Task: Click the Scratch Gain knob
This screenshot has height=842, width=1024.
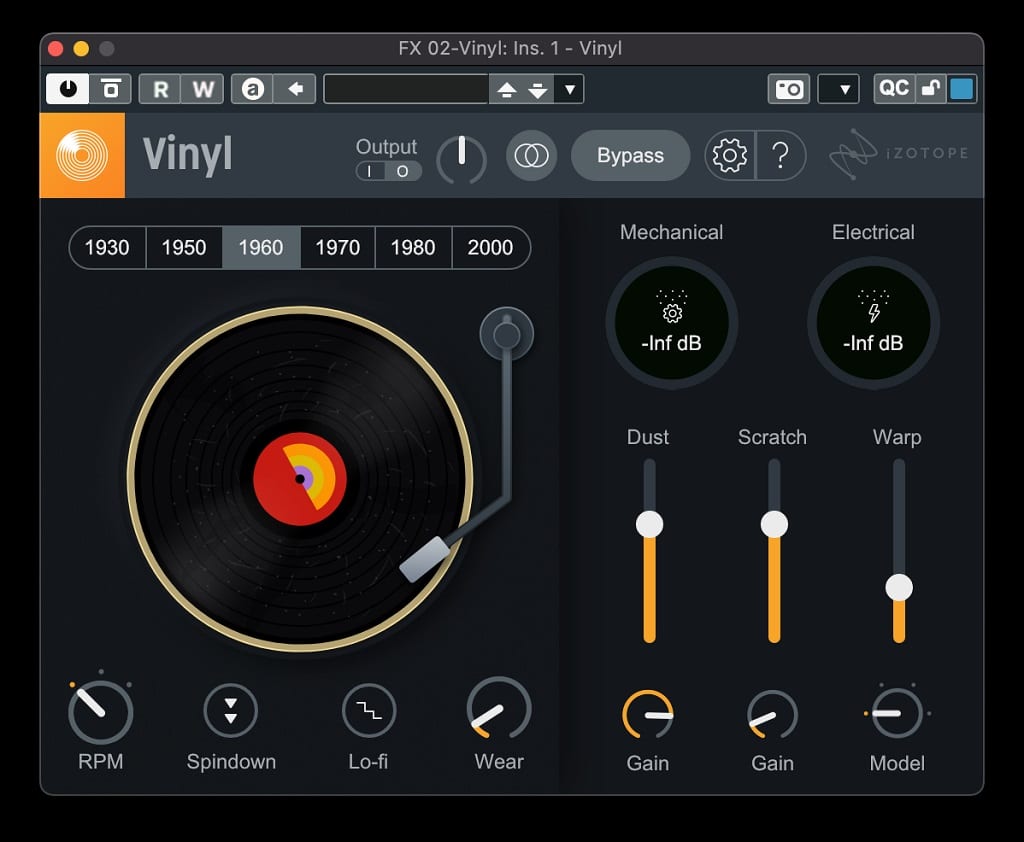Action: (x=773, y=715)
